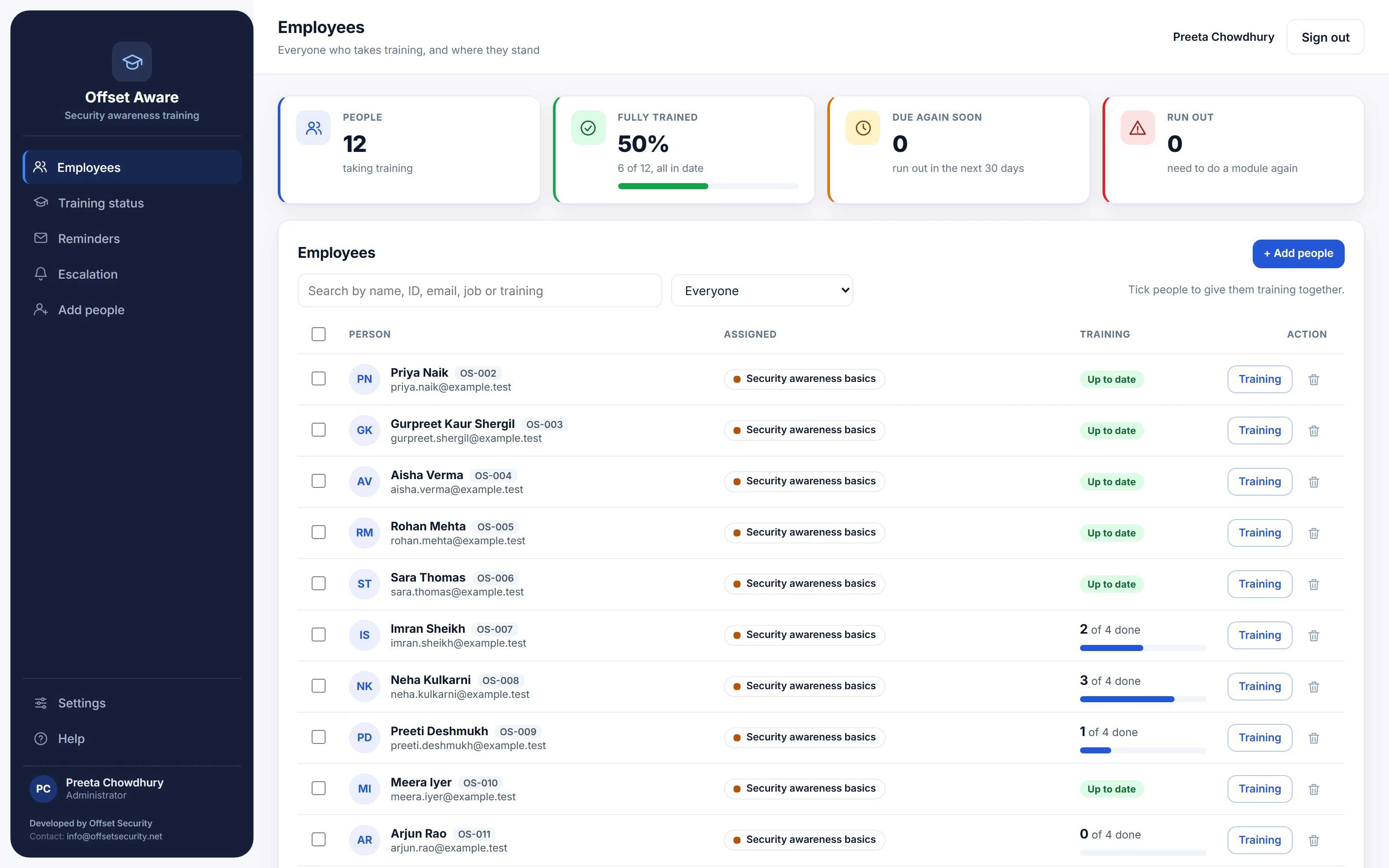Screen dimensions: 1389x868
Task: Tick Imran Sheikh's row checkbox
Action: [x=319, y=635]
